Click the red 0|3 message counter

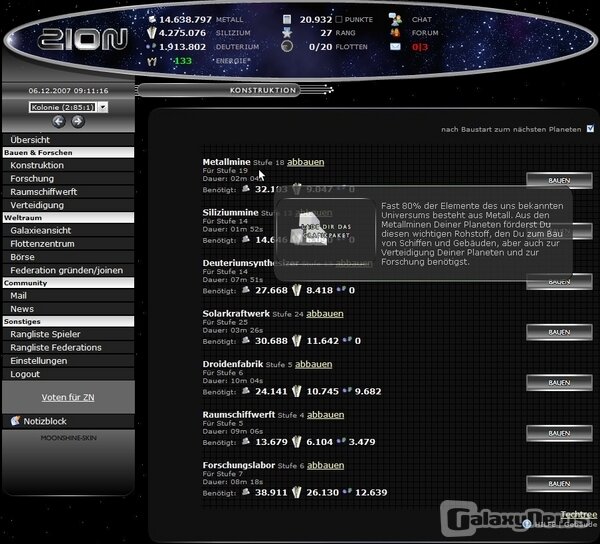coord(420,47)
